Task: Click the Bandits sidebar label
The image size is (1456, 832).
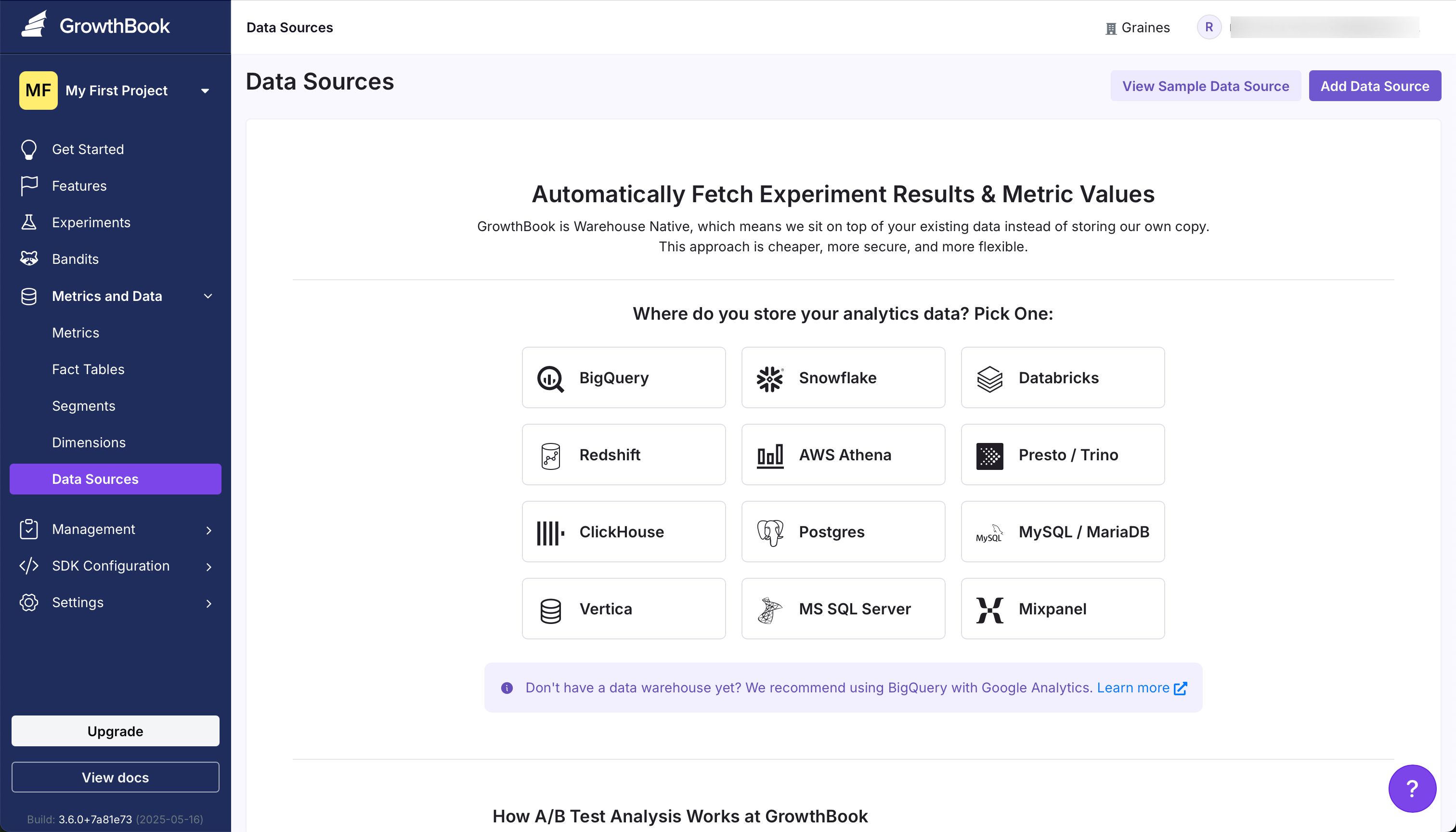Action: point(75,259)
